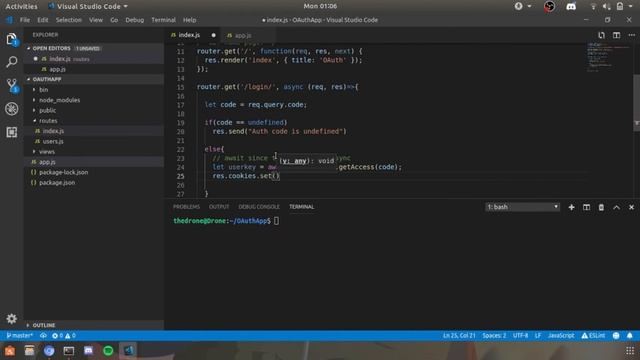Switch to the Debug Console tab

click(x=259, y=207)
